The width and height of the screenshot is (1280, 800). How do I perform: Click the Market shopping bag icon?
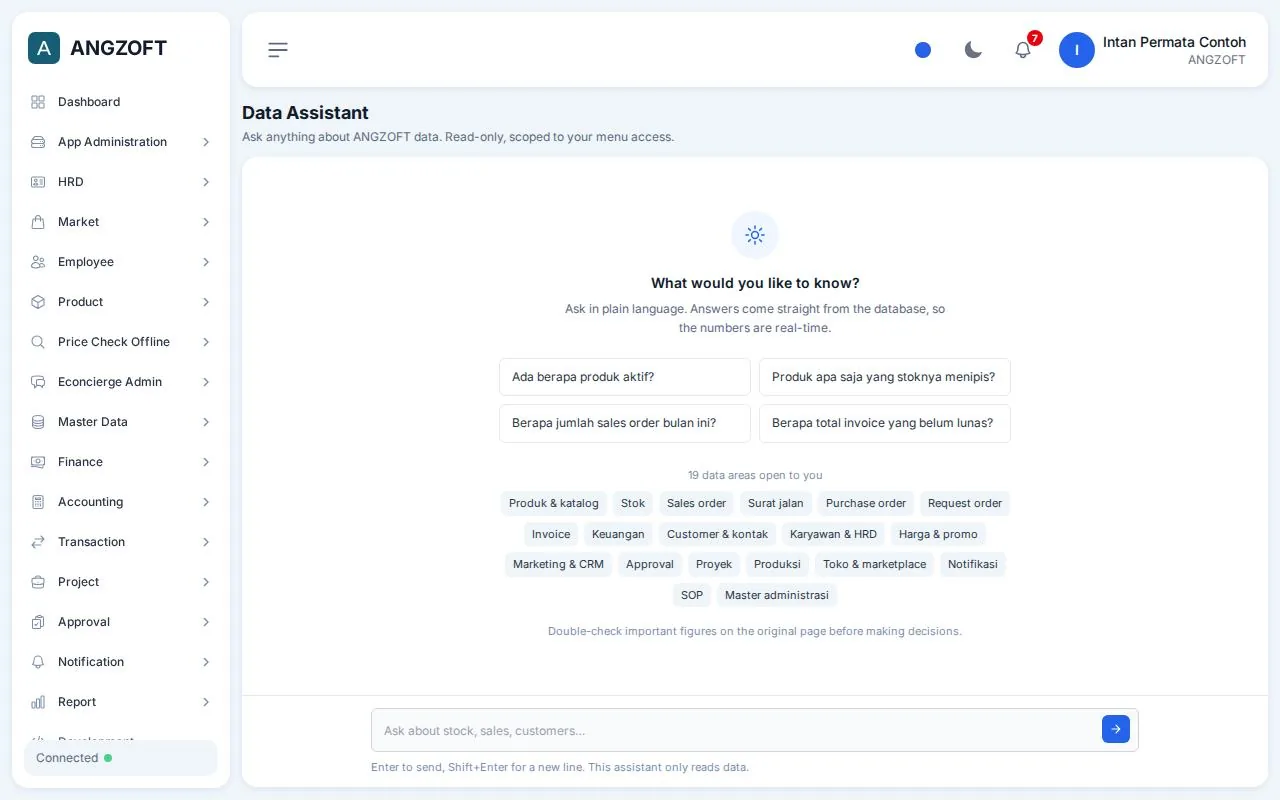coord(38,222)
